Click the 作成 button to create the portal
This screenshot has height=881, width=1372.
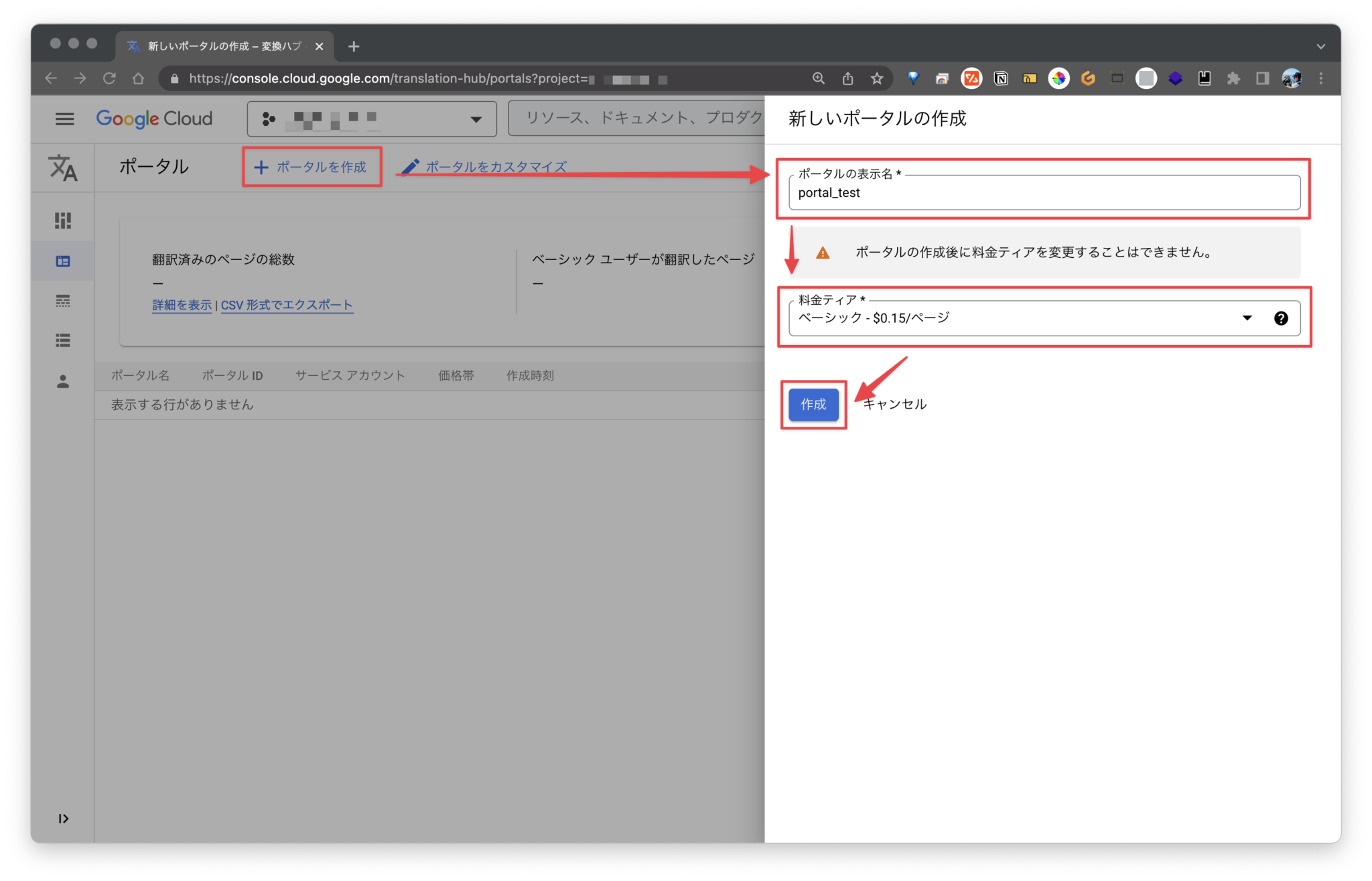tap(813, 405)
